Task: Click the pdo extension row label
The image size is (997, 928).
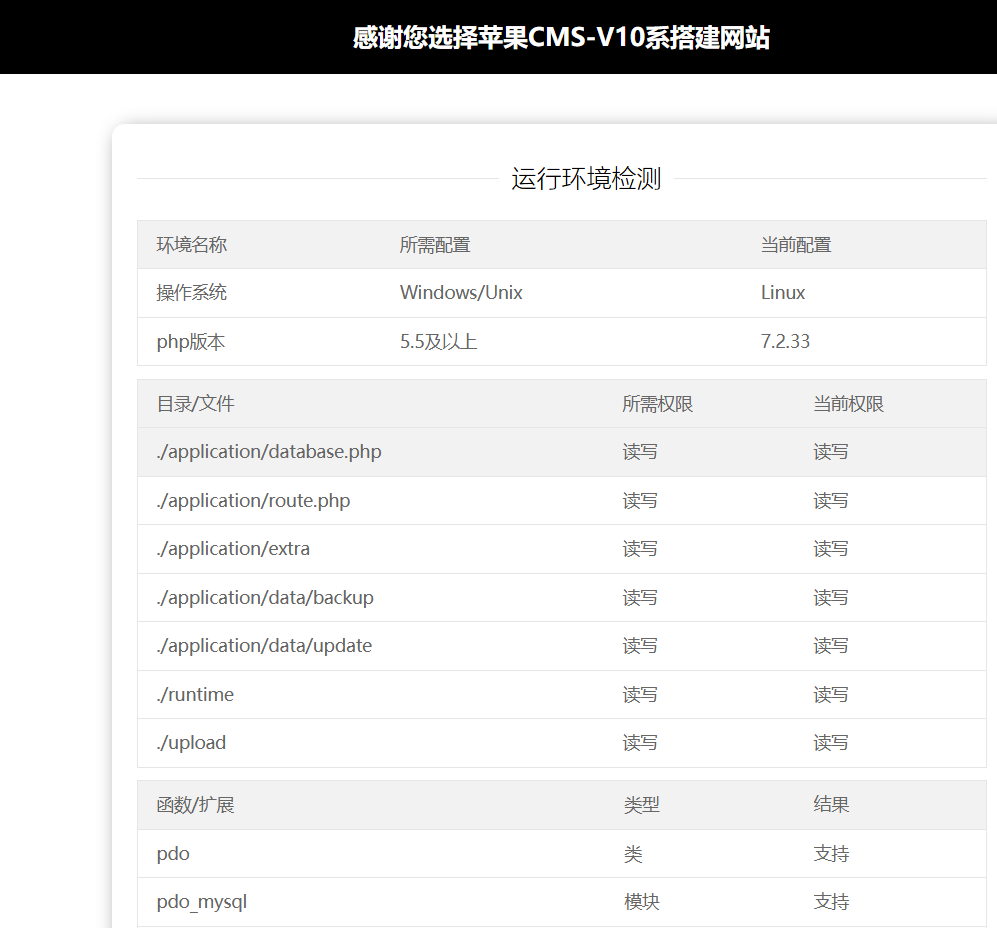Action: [x=173, y=854]
